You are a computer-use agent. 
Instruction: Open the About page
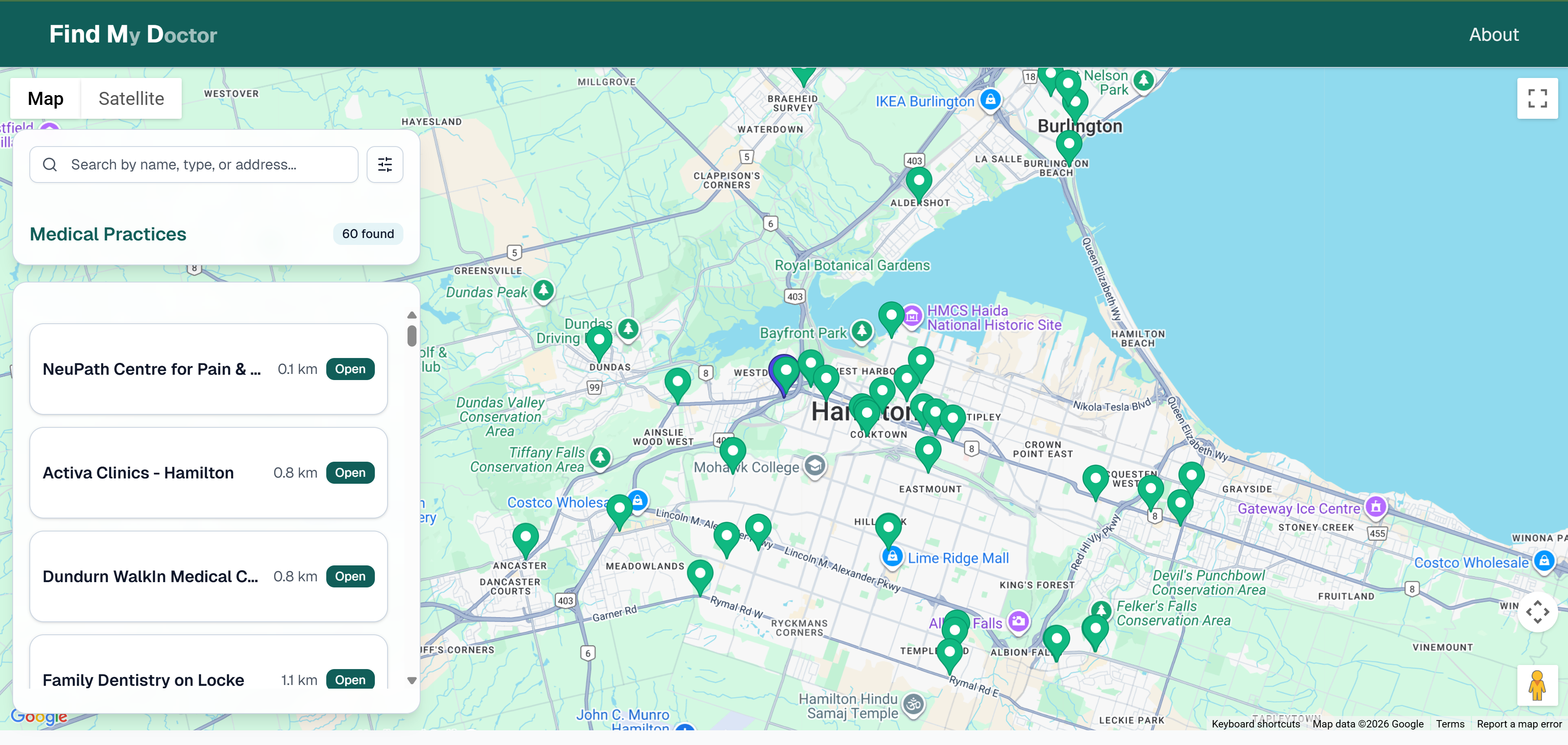(x=1493, y=34)
